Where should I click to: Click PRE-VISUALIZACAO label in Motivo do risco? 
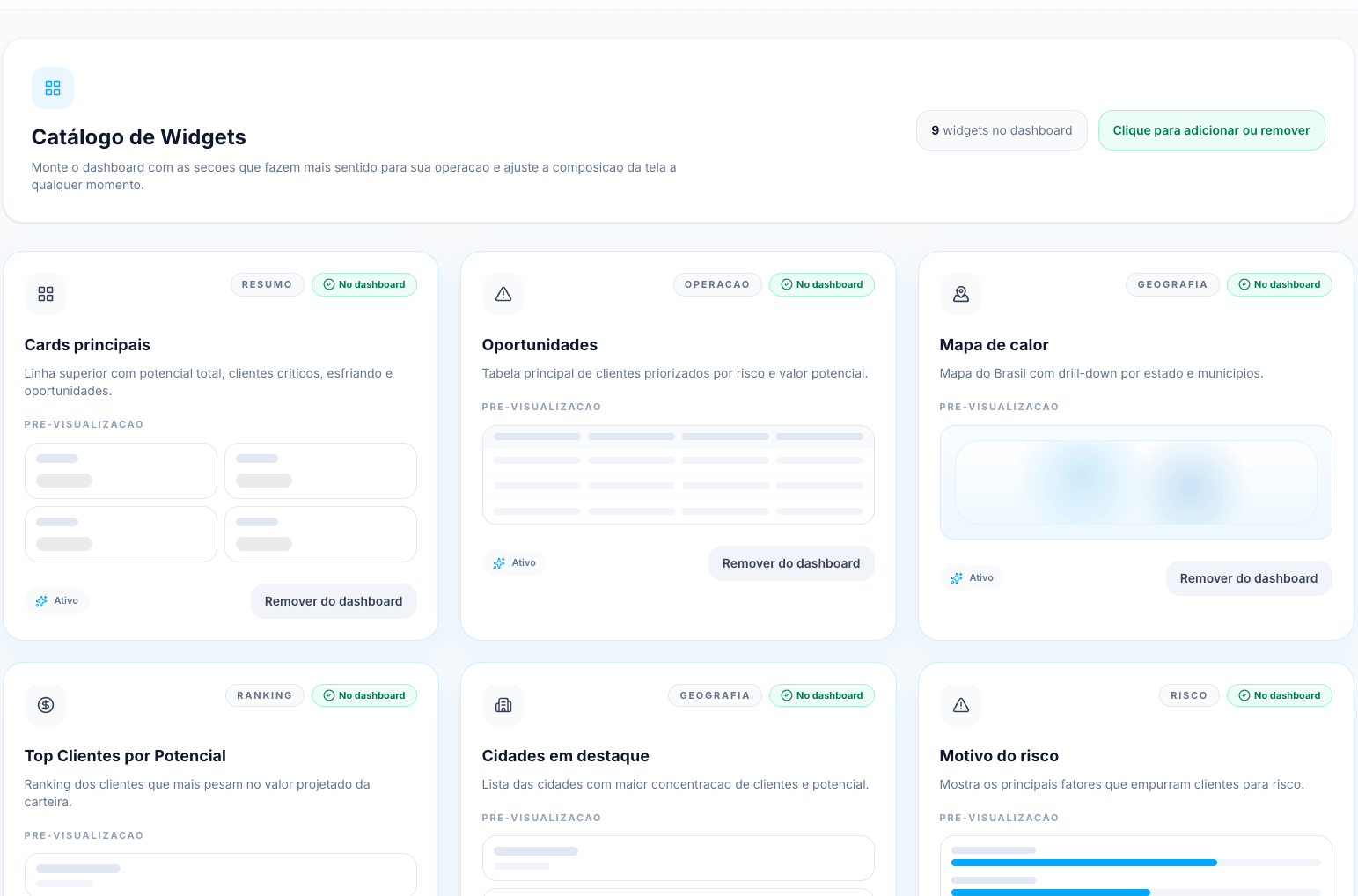tap(999, 818)
